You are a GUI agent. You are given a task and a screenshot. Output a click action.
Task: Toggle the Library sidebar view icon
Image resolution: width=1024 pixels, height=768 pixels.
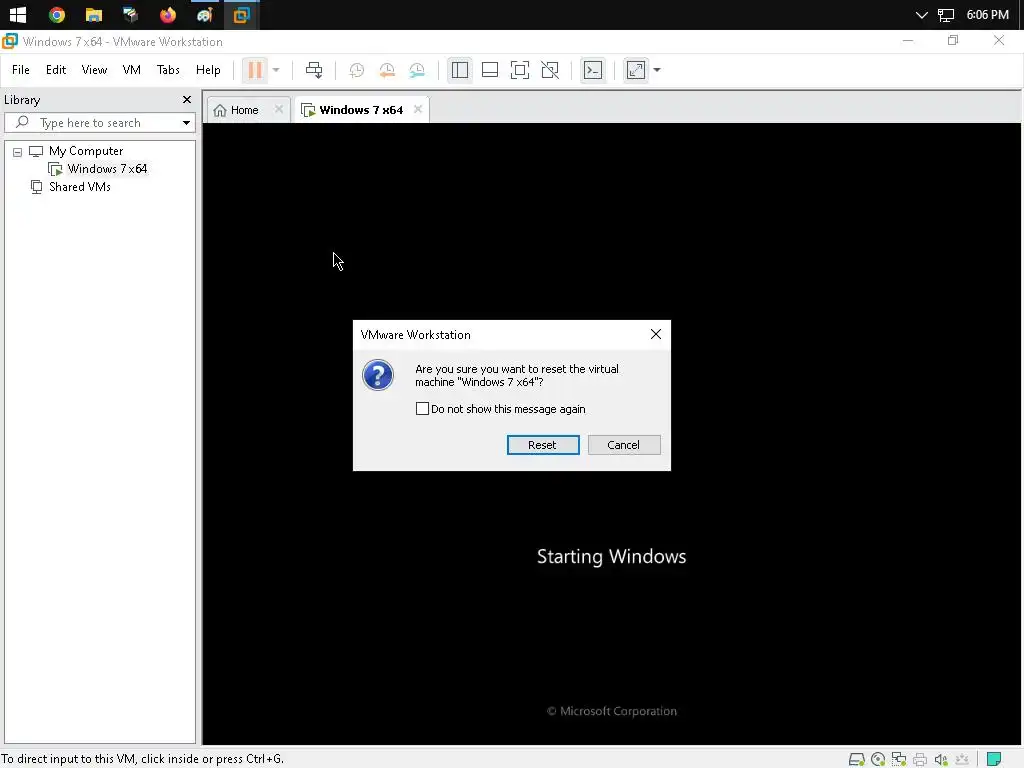(460, 70)
